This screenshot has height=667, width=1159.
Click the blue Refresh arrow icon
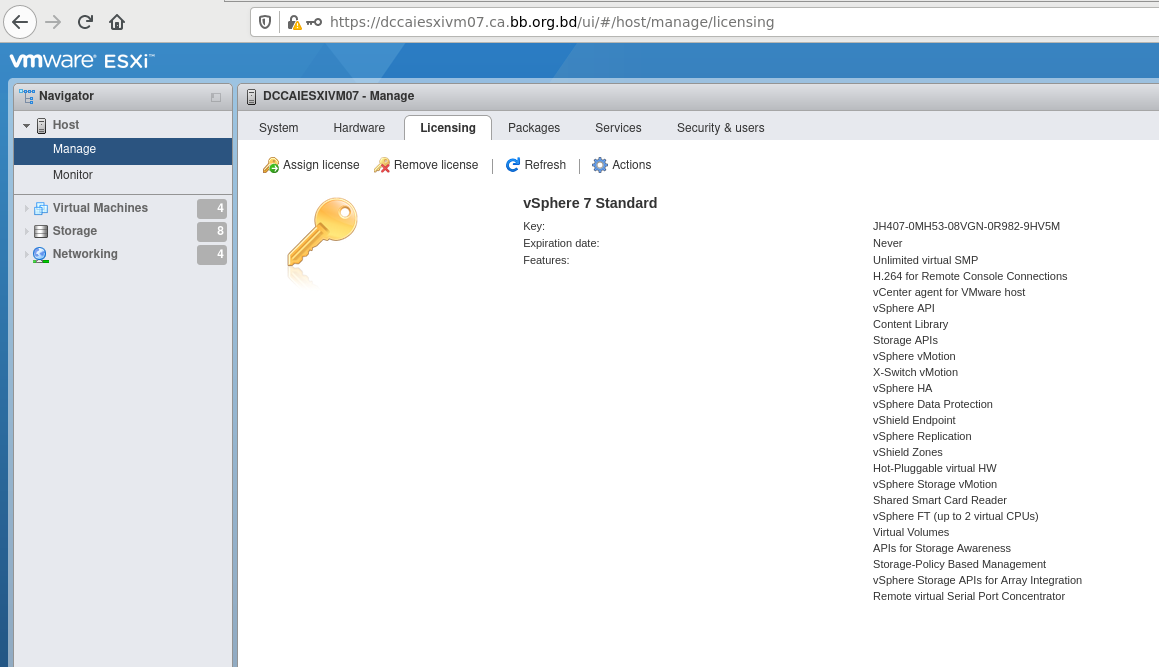coord(512,165)
